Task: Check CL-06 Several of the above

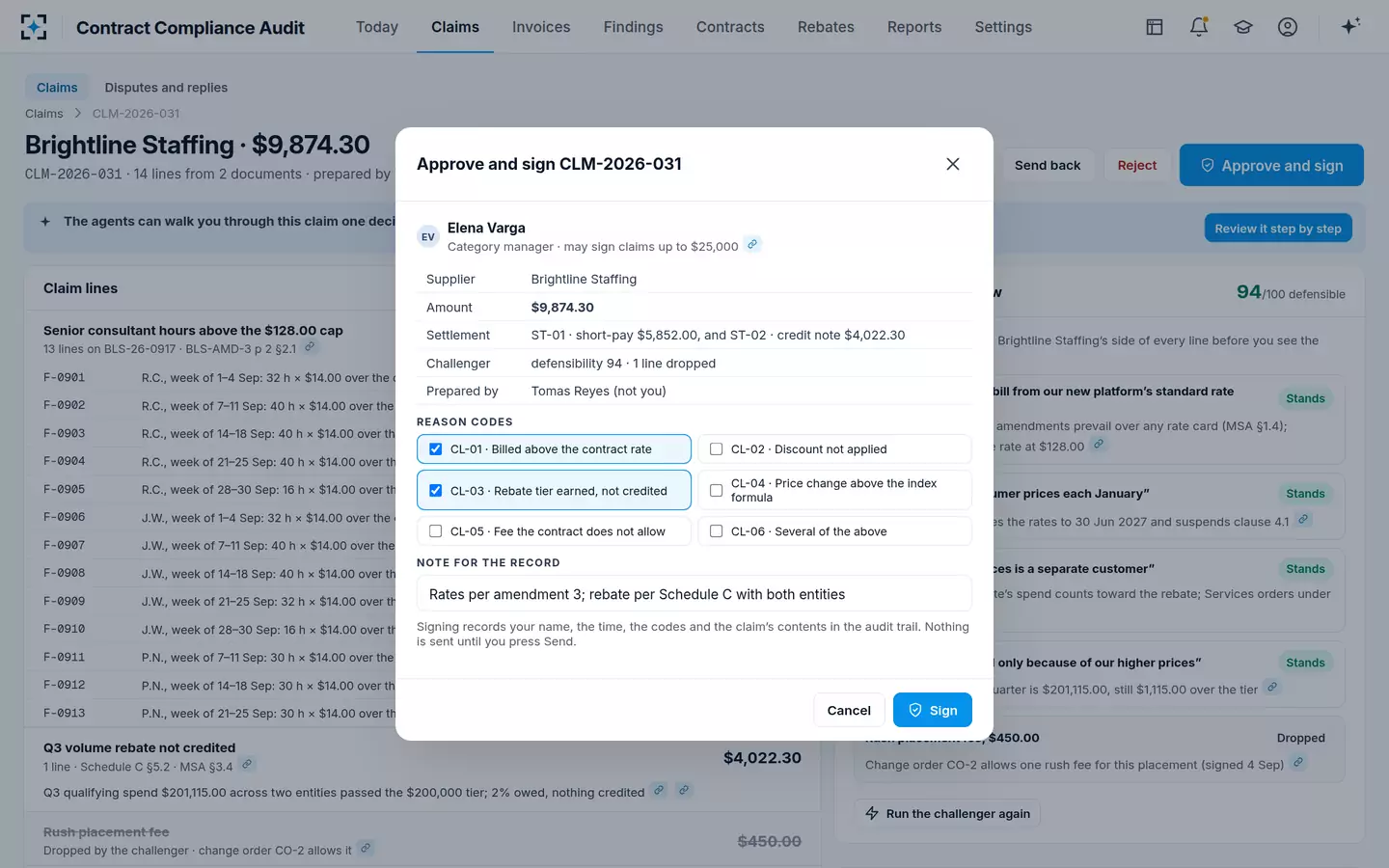Action: point(834,531)
